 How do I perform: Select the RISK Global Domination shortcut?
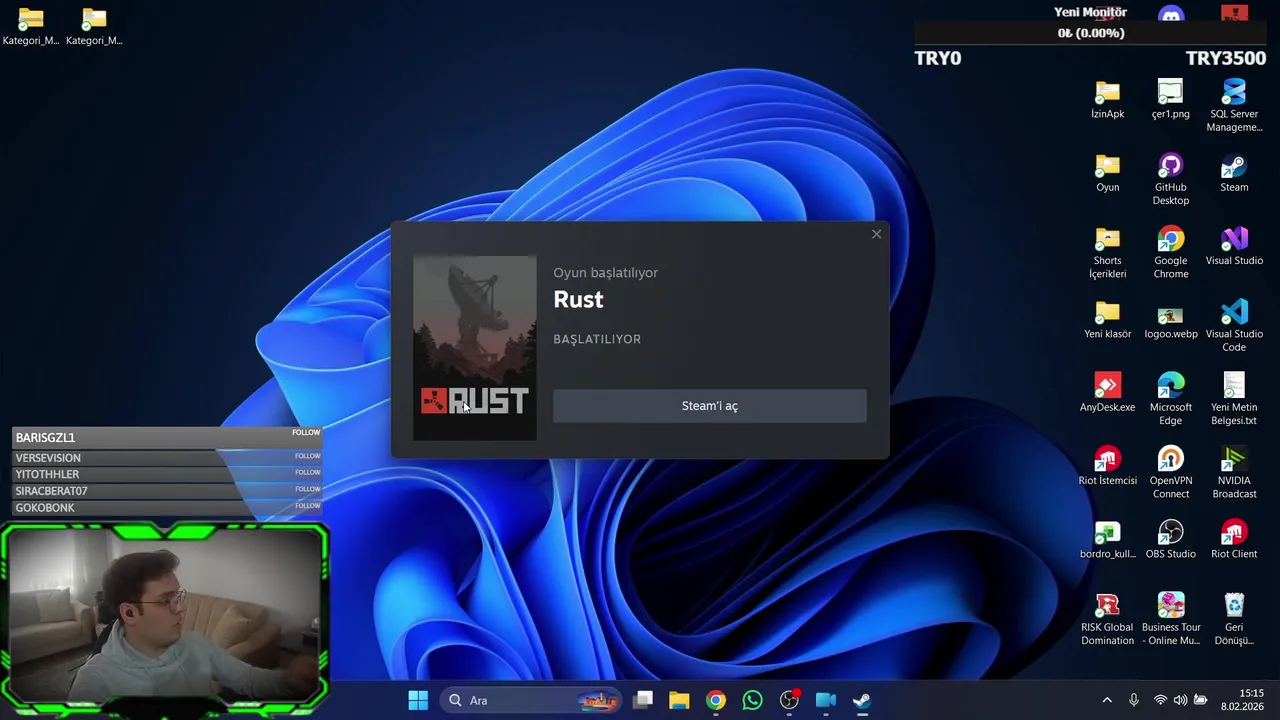tap(1107, 619)
